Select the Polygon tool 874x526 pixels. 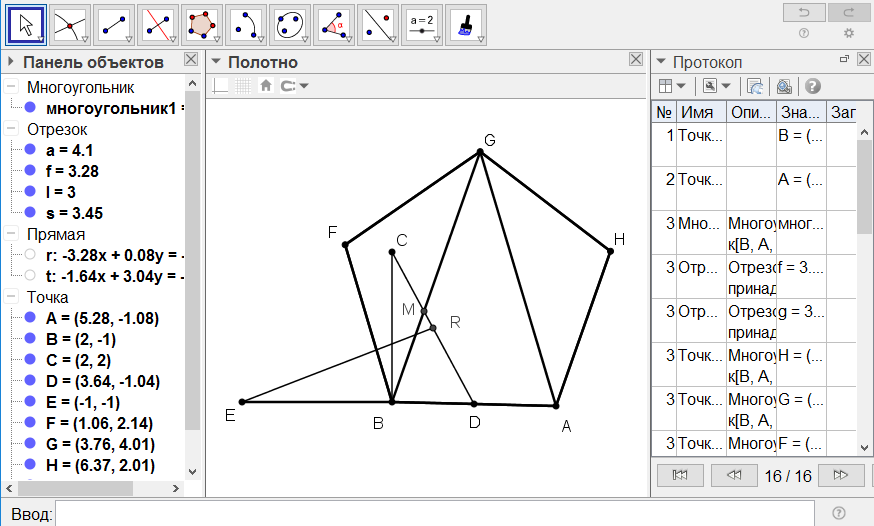[202, 24]
